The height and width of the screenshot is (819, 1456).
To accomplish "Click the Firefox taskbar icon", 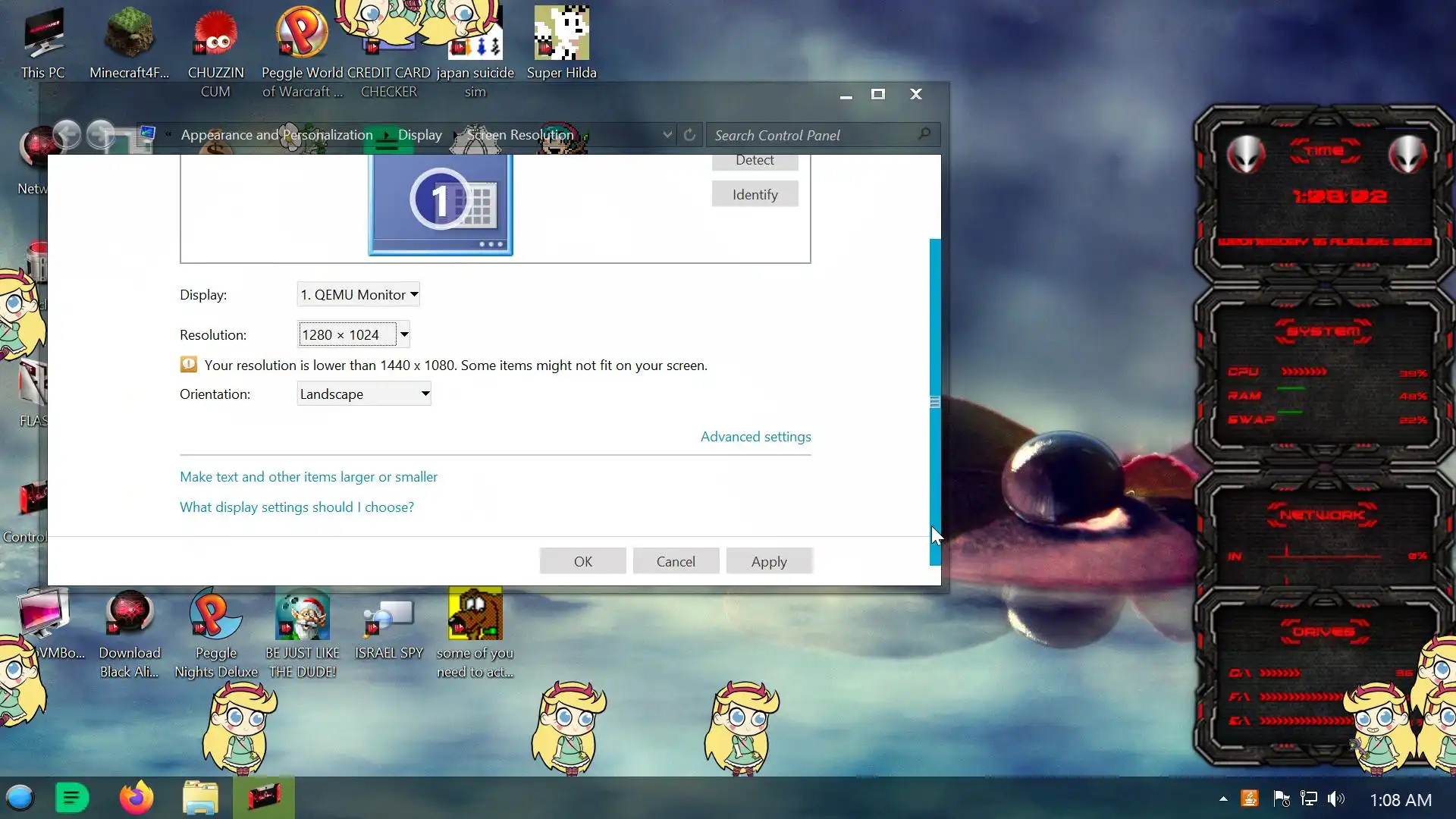I will (x=136, y=798).
